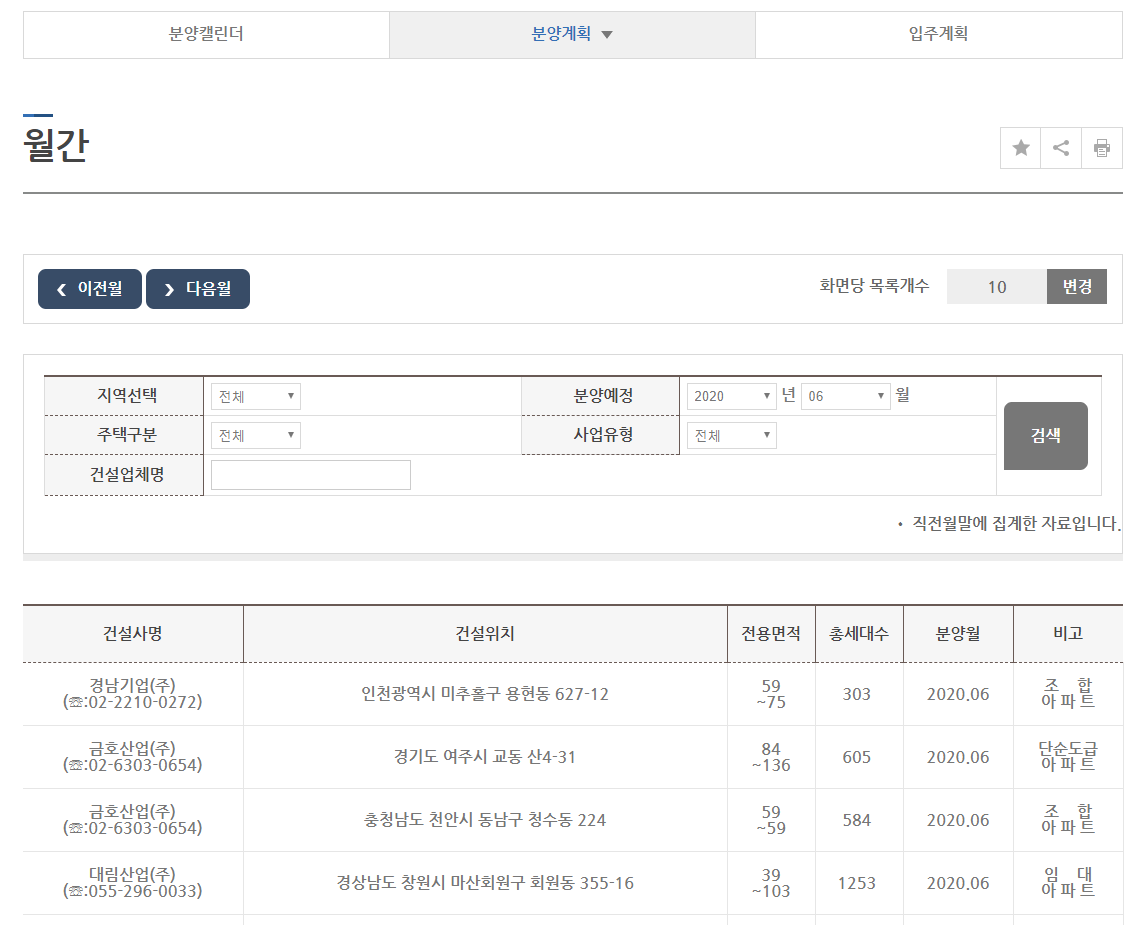The width and height of the screenshot is (1138, 925).
Task: Open the 입주계획 tab
Action: click(938, 34)
